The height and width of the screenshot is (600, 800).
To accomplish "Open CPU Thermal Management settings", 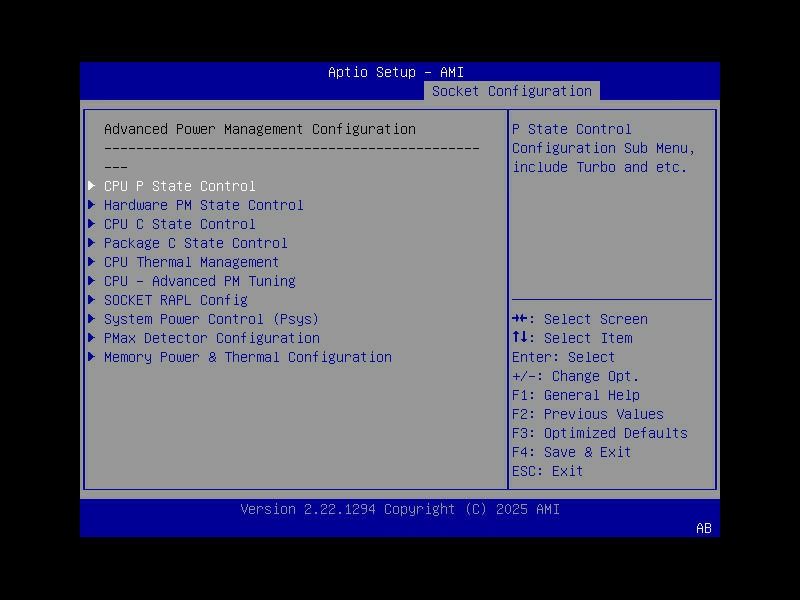I will coord(191,261).
